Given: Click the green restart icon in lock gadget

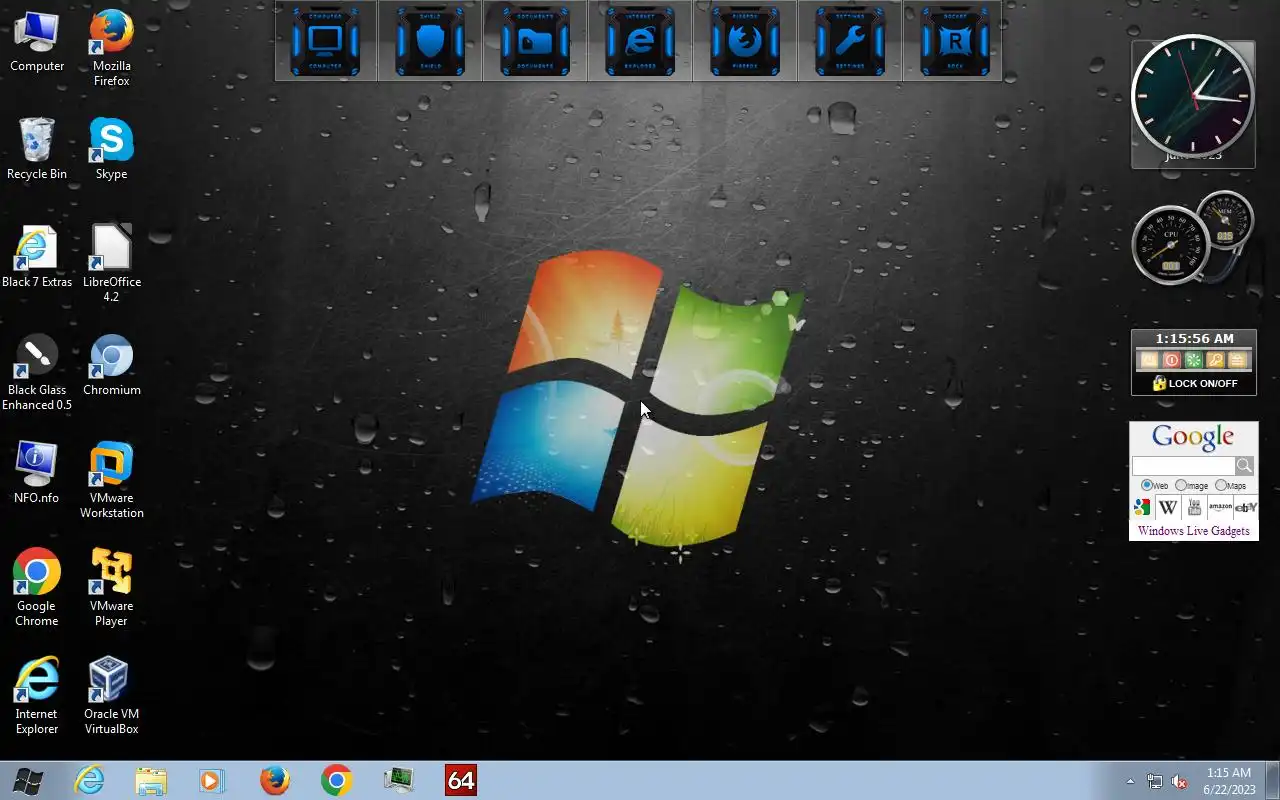Looking at the screenshot, I should coord(1193,360).
